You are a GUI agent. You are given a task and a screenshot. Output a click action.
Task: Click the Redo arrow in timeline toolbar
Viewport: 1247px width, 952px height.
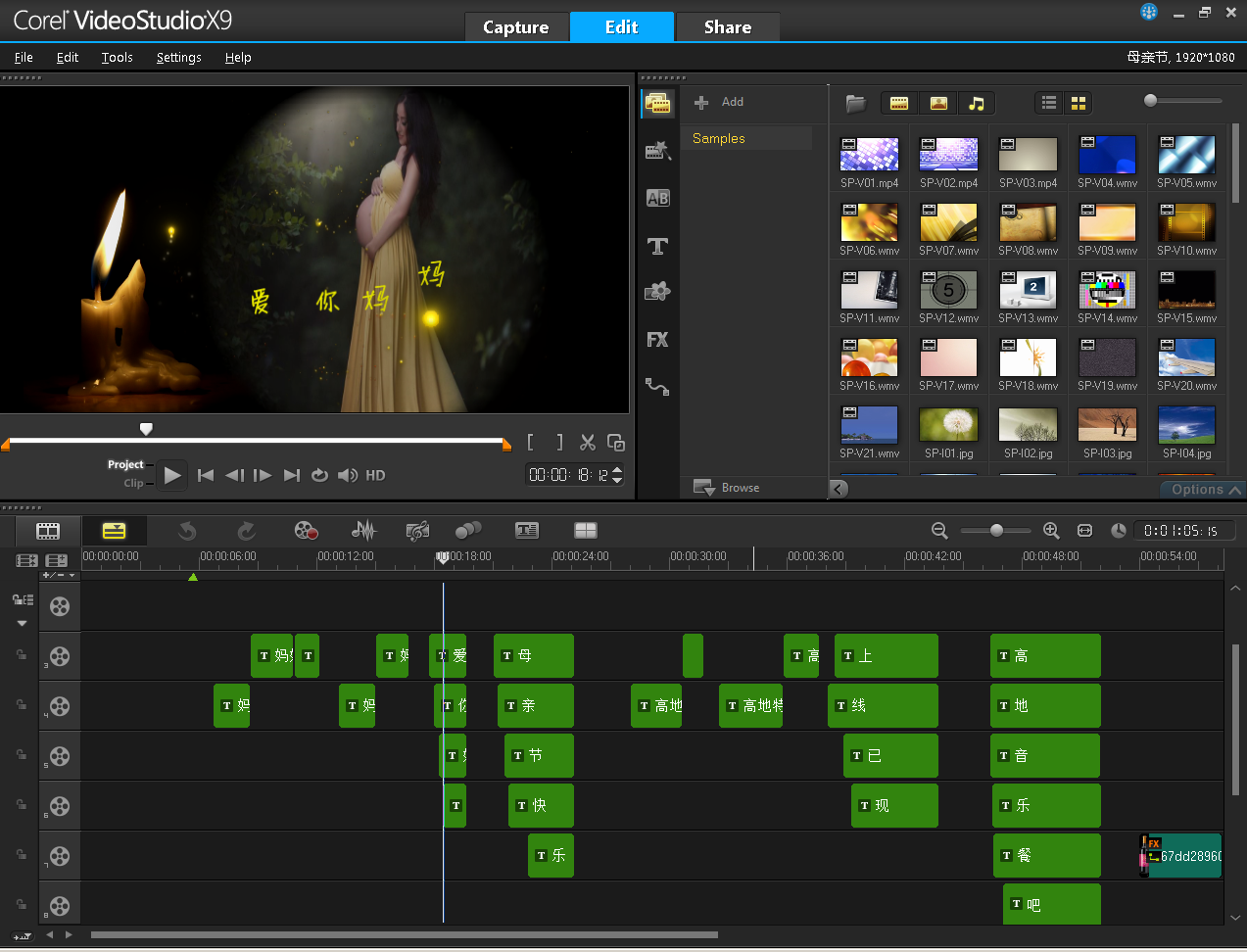click(246, 531)
